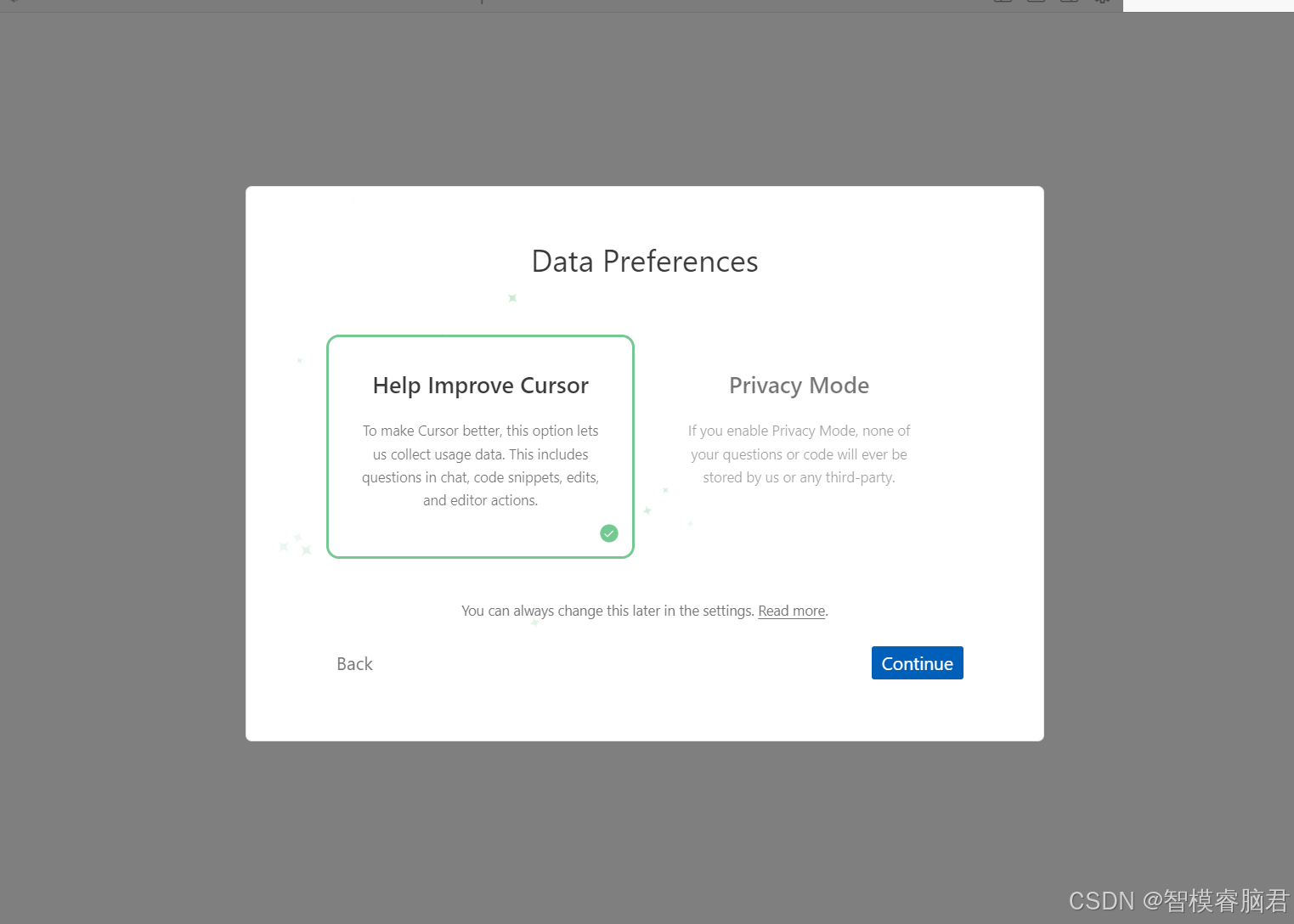Click the green checkmark badge
The height and width of the screenshot is (924, 1294).
[x=609, y=533]
